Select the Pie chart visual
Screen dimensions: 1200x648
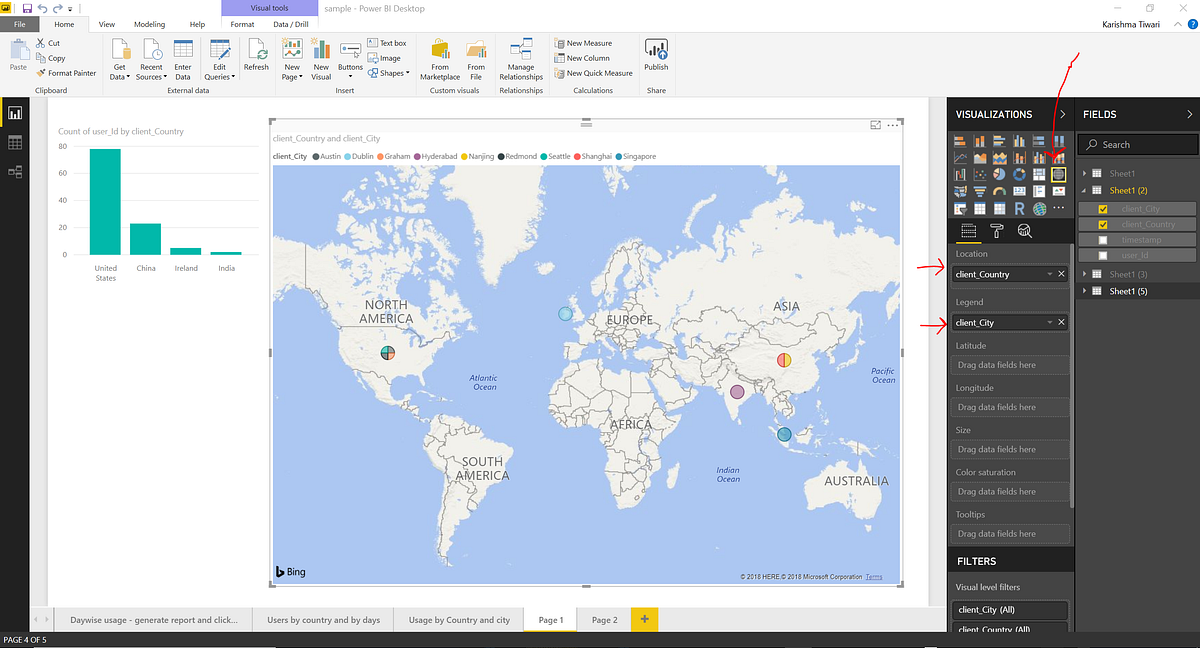coord(999,175)
